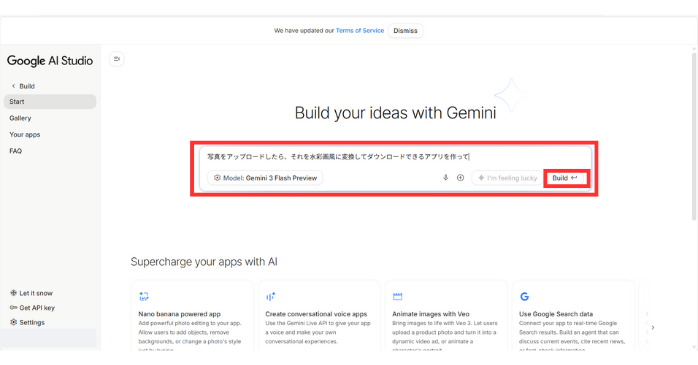698x365 pixels.
Task: Click the clapperboard icon on Veo card
Action: [398, 296]
